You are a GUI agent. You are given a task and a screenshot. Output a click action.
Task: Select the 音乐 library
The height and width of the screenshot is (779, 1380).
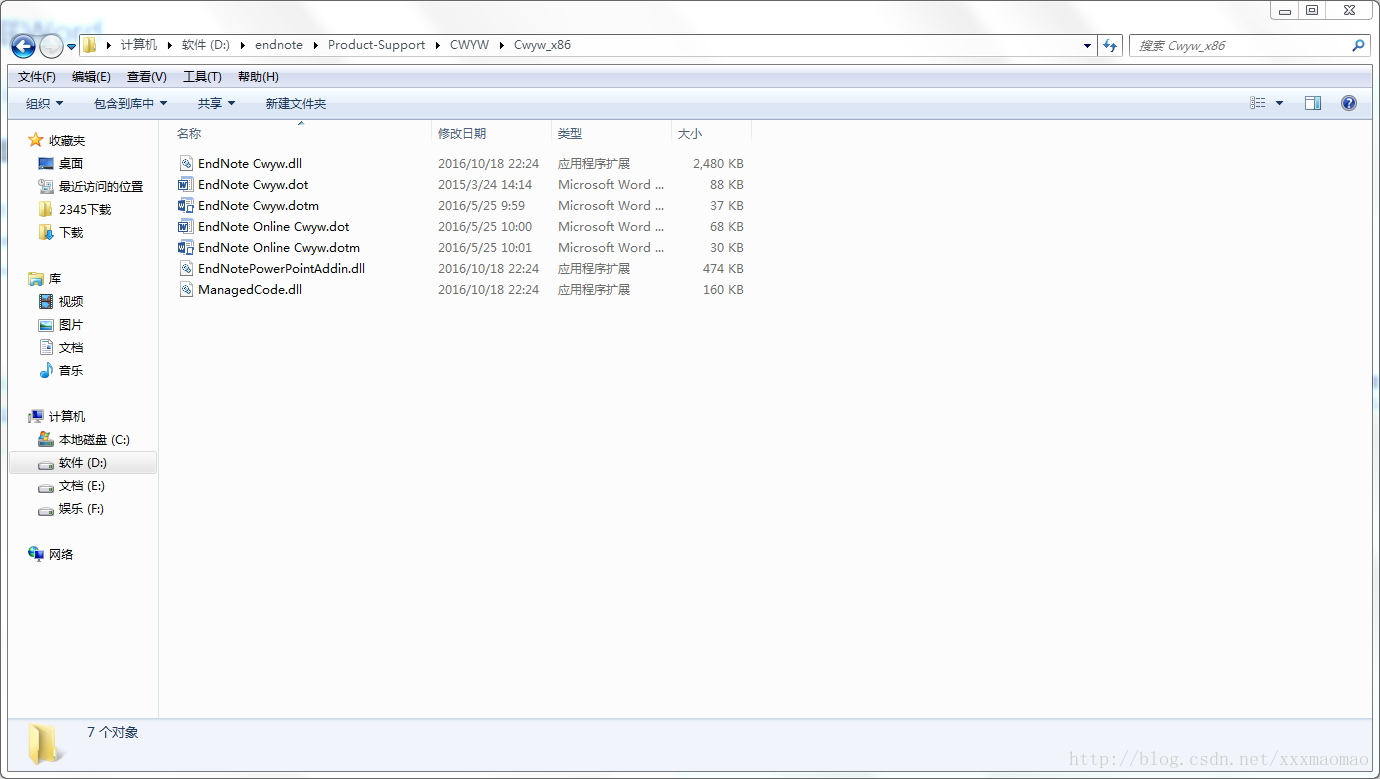click(x=70, y=370)
